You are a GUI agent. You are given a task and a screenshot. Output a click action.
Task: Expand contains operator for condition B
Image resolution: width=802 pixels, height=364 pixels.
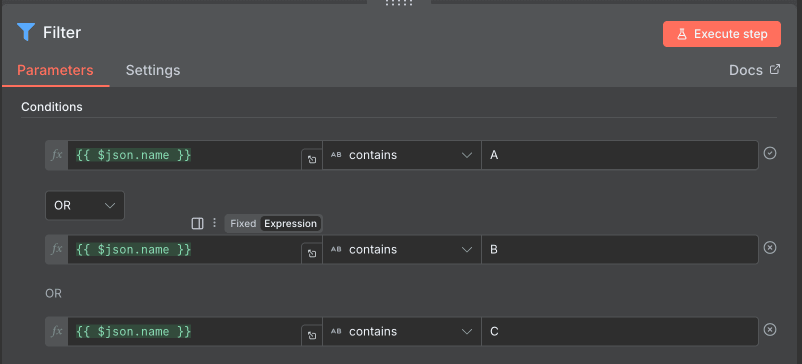click(x=402, y=249)
